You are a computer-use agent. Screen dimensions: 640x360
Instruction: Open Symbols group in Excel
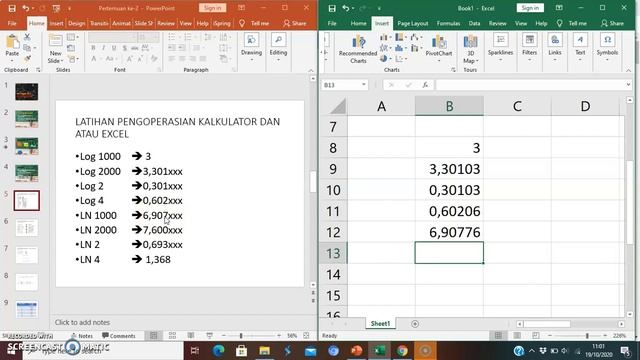[607, 47]
